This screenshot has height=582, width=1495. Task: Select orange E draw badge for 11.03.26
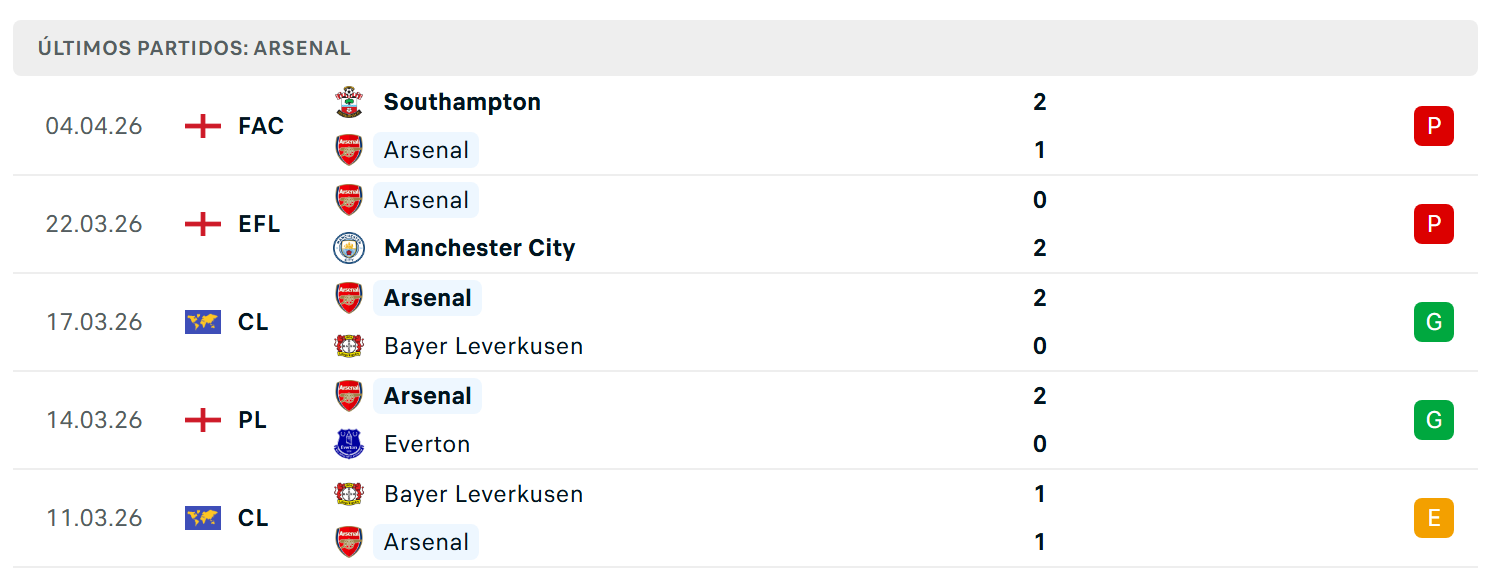[1433, 518]
